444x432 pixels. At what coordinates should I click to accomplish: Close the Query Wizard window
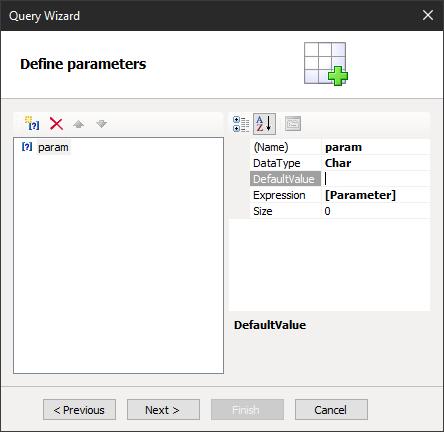(428, 15)
